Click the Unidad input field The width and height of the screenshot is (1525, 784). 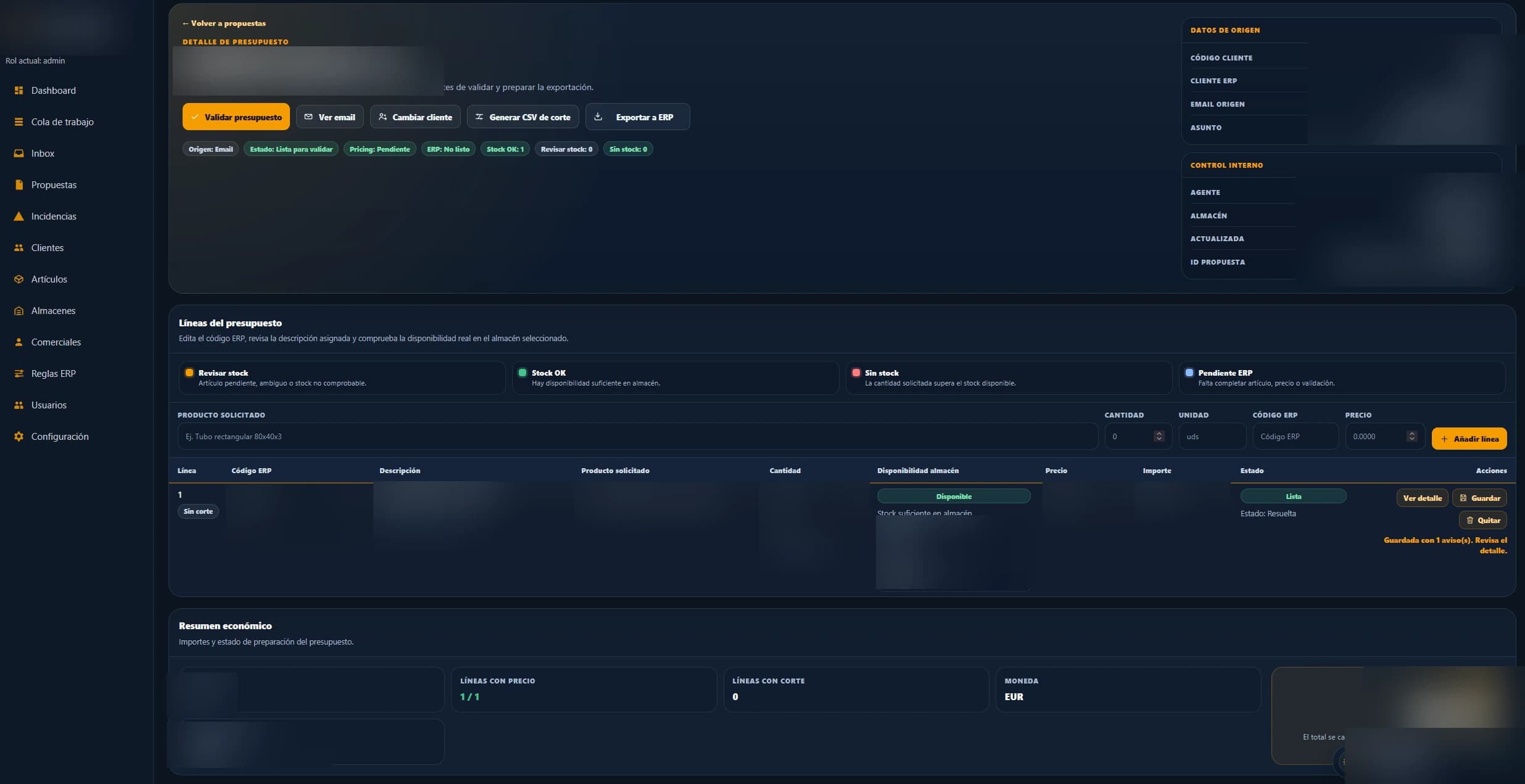[1212, 436]
